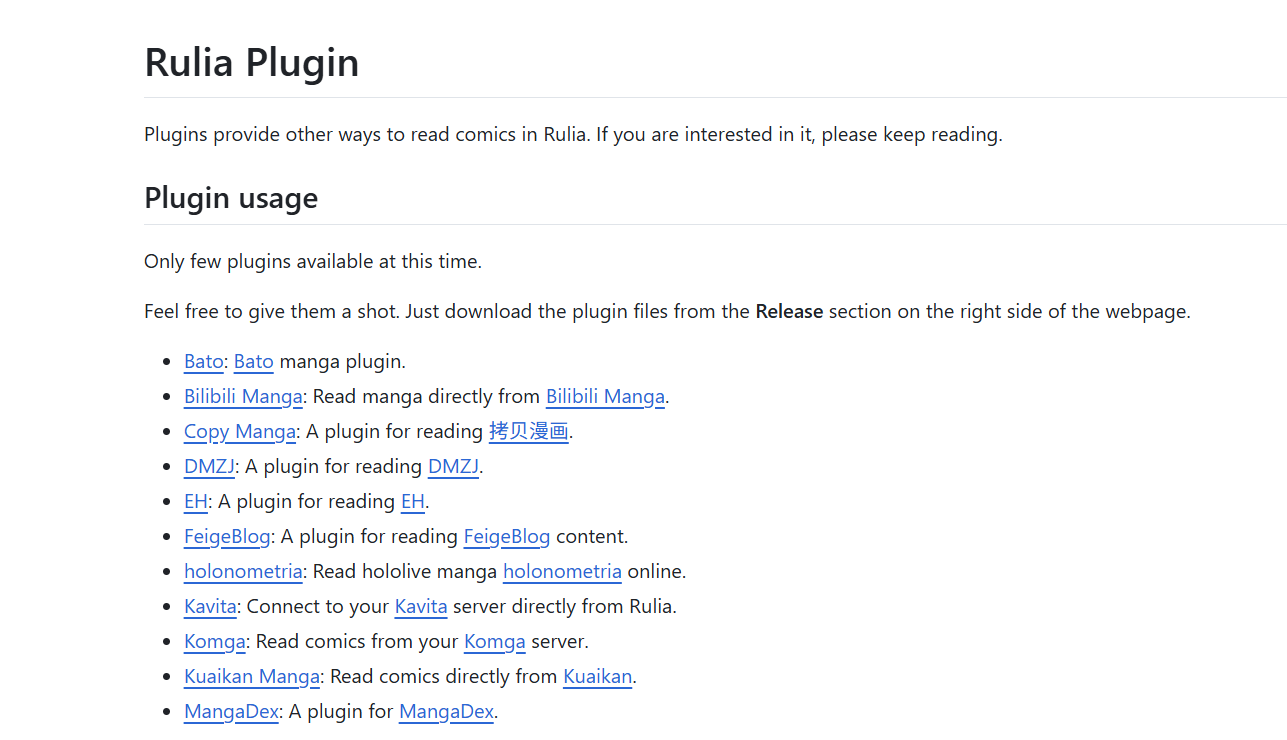Open the Copy Manga plugin link
Screen dimensions: 1287x740
[240, 432]
